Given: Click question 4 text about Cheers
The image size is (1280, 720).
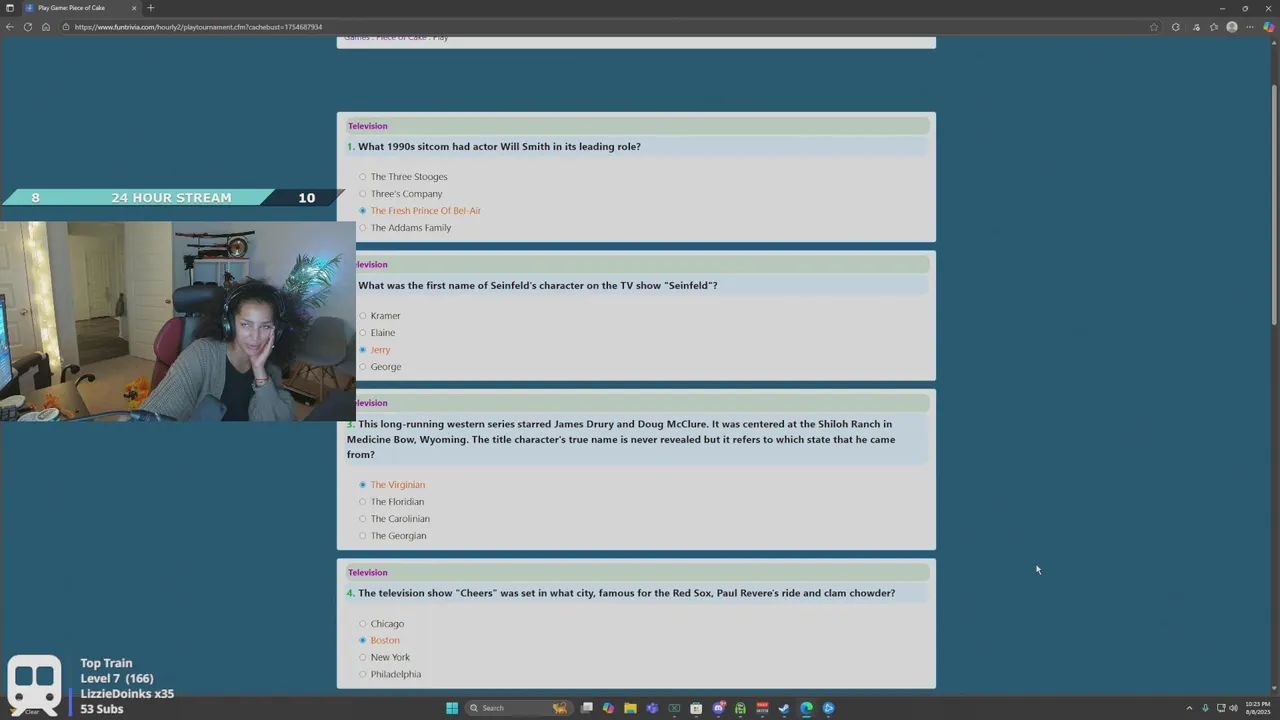Looking at the screenshot, I should [x=626, y=593].
